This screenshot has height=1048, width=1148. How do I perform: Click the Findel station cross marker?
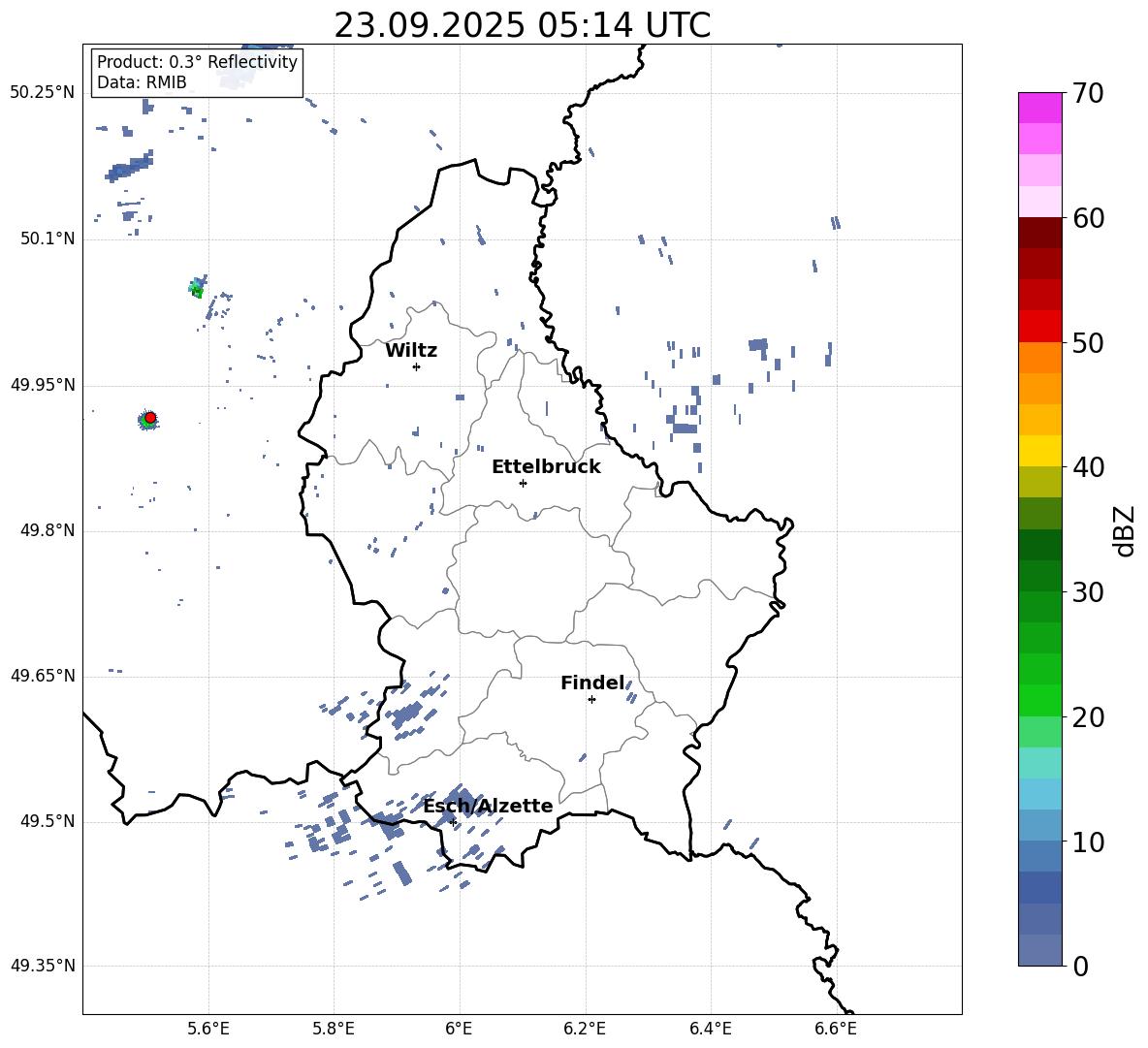tap(591, 700)
